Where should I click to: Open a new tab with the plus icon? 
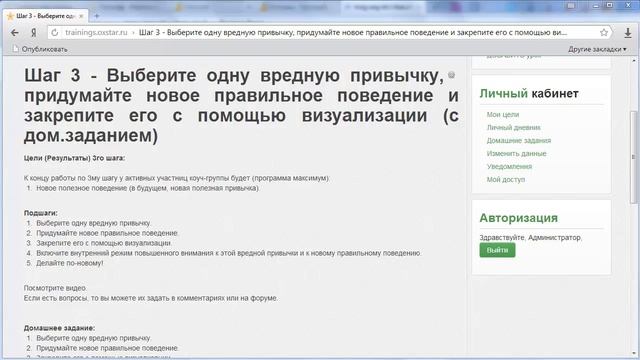pyautogui.click(x=97, y=16)
